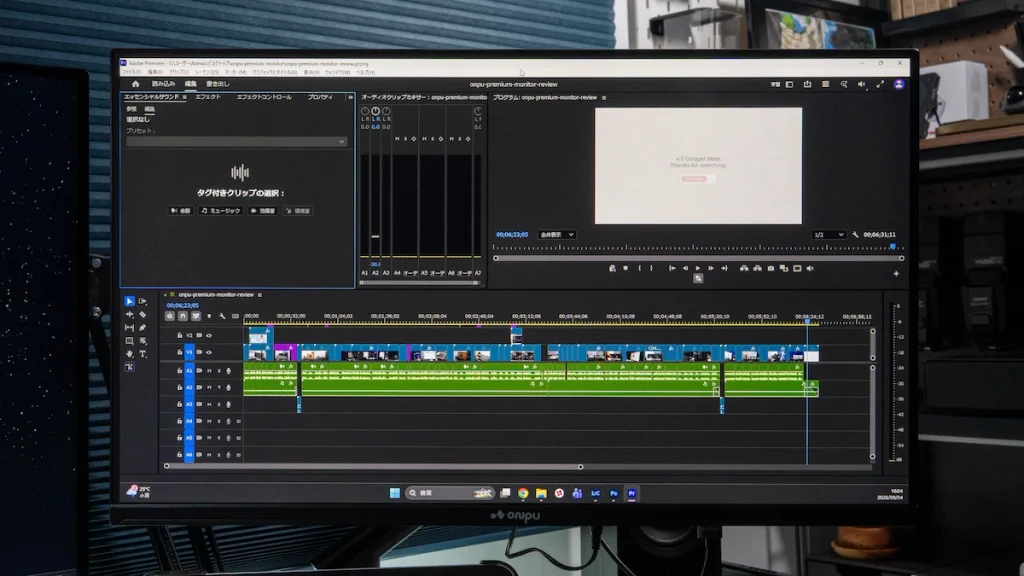Click the timeline horizontal zoom scrollbar
This screenshot has width=1024, height=576.
[x=373, y=466]
